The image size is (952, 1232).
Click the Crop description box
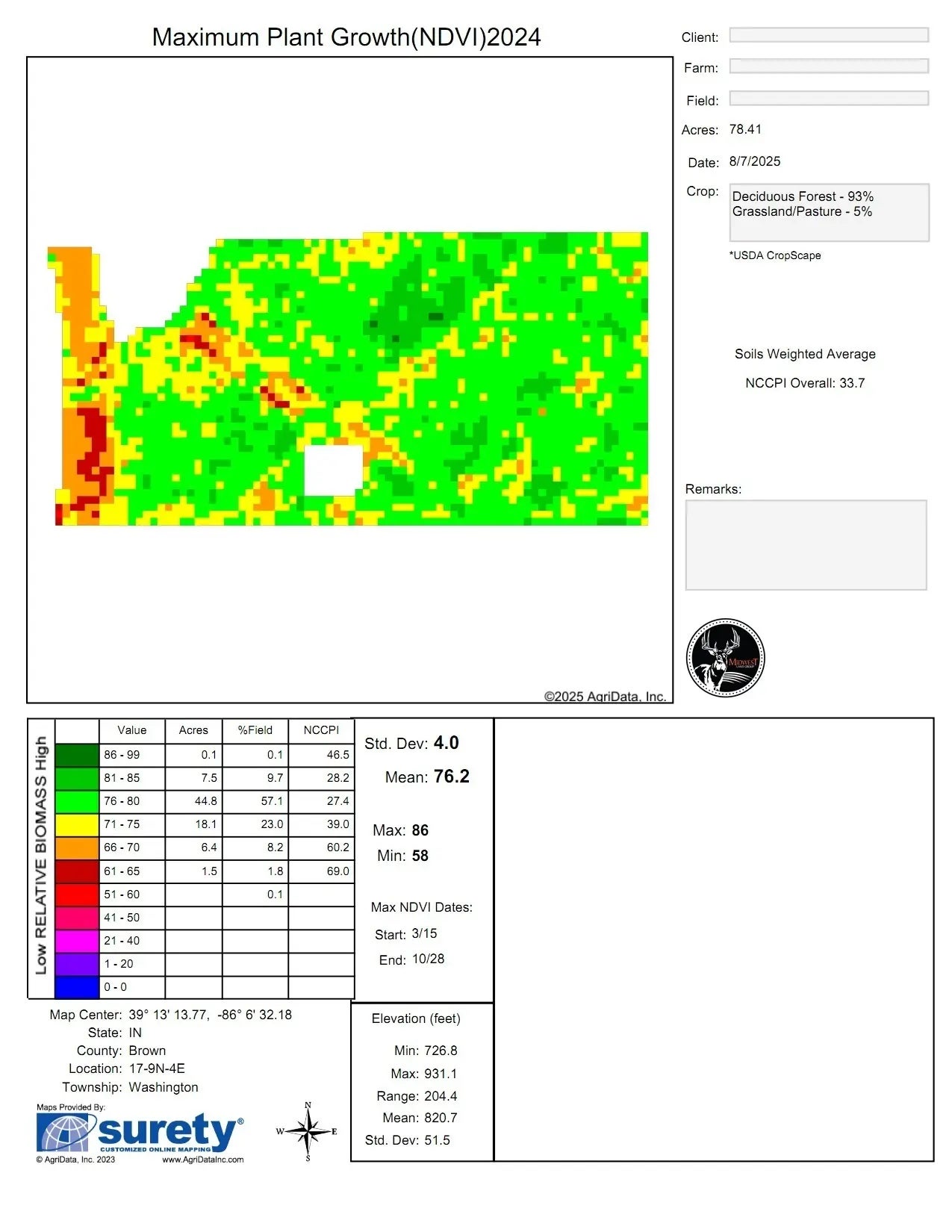click(828, 212)
